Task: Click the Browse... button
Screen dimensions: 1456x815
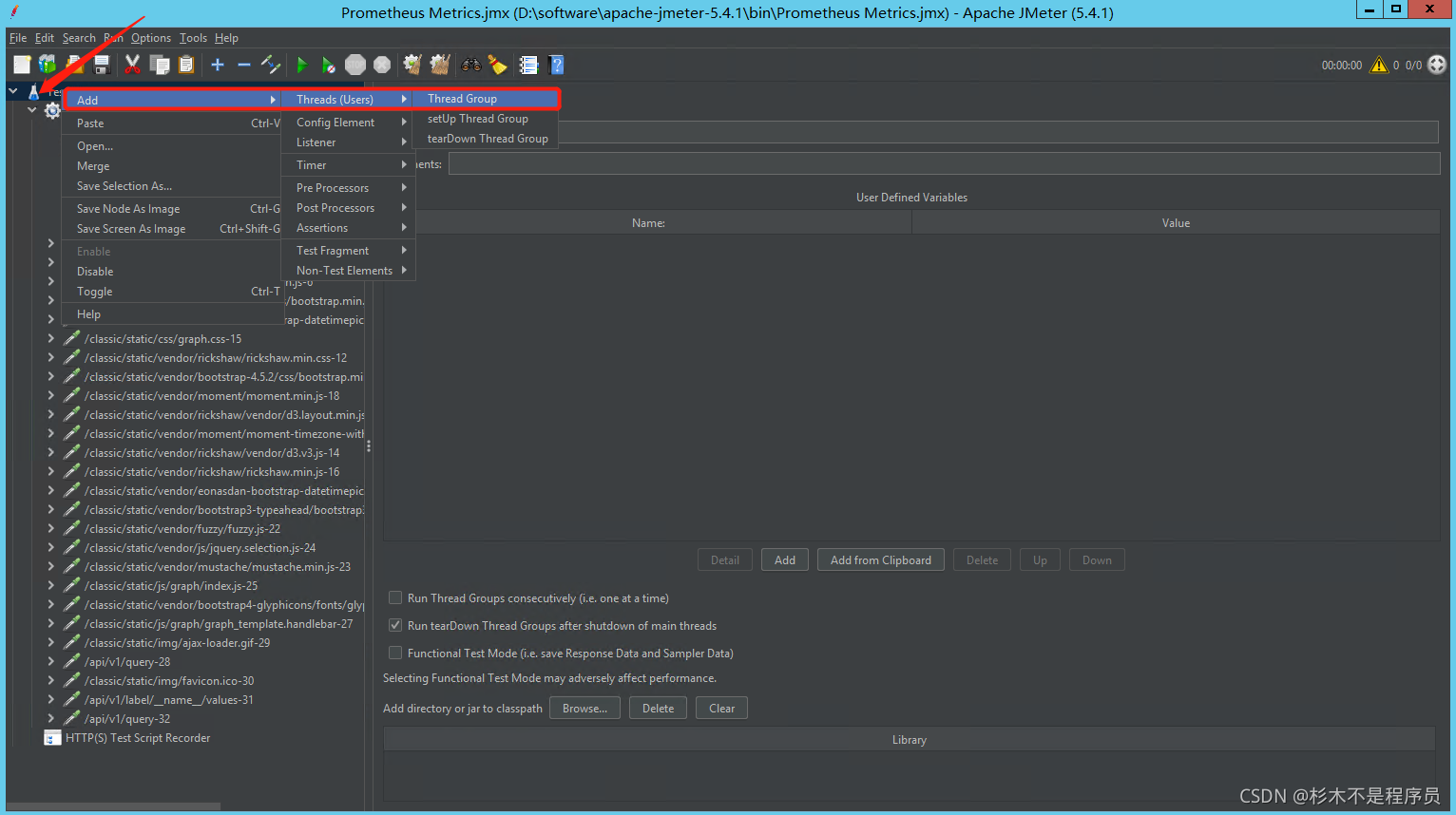Action: 584,709
